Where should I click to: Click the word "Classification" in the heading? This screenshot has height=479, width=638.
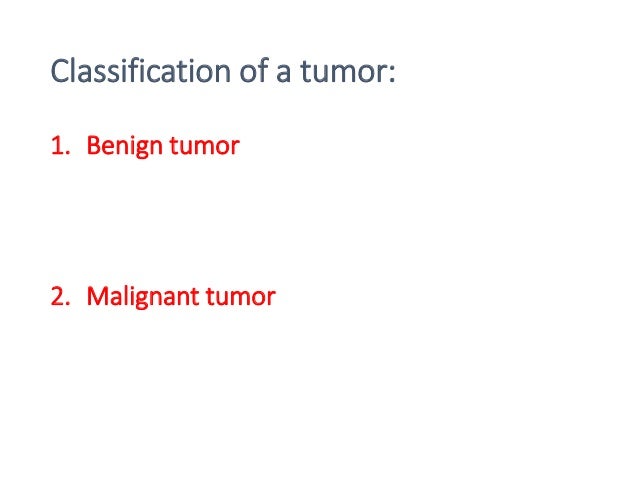pos(141,71)
